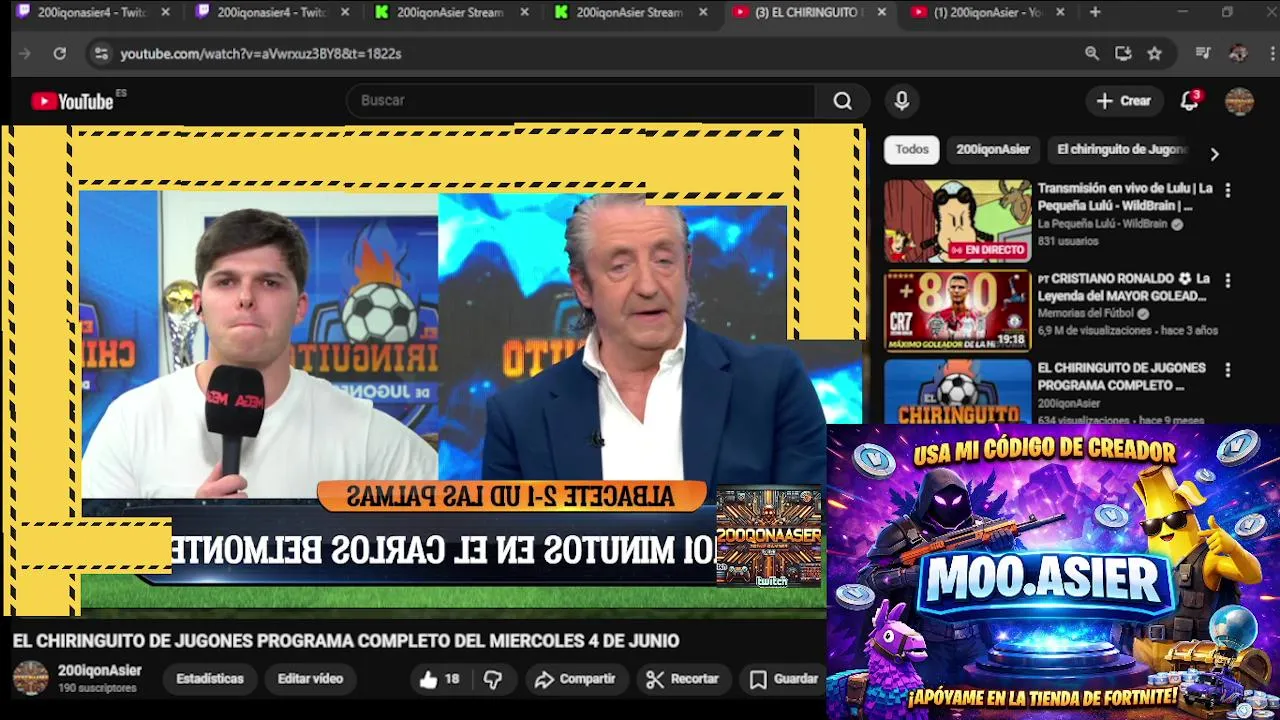Close first 200iqonasier4 Twitch tab
The width and height of the screenshot is (1280, 720).
165,12
